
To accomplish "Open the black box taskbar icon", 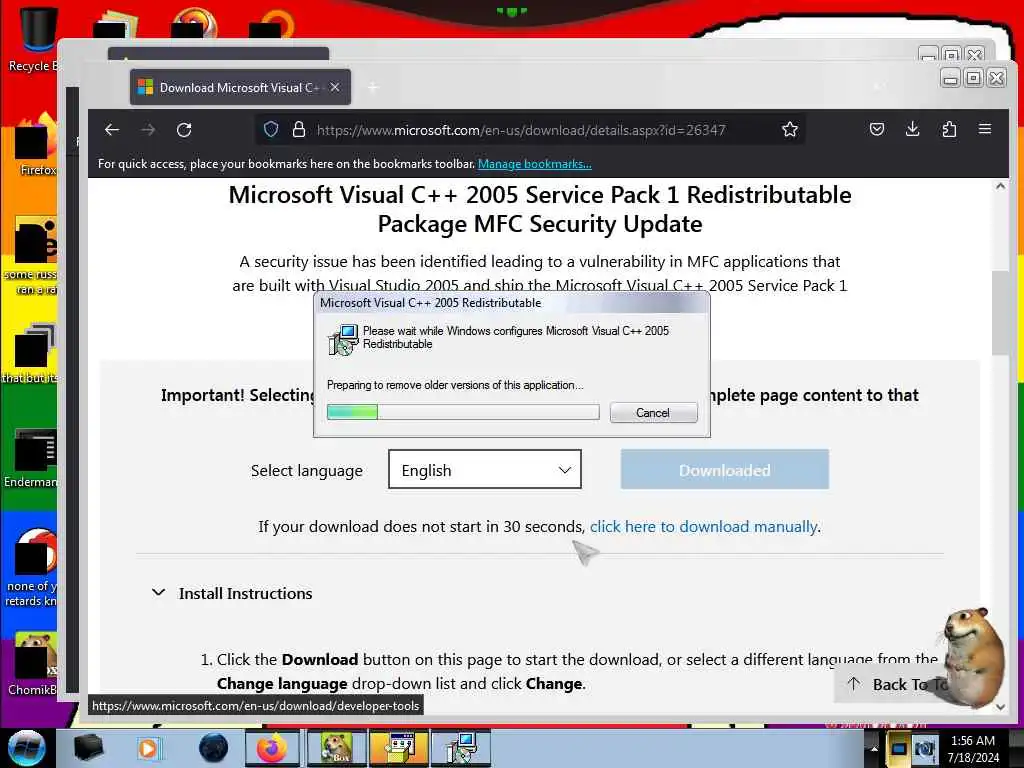I will coord(88,748).
